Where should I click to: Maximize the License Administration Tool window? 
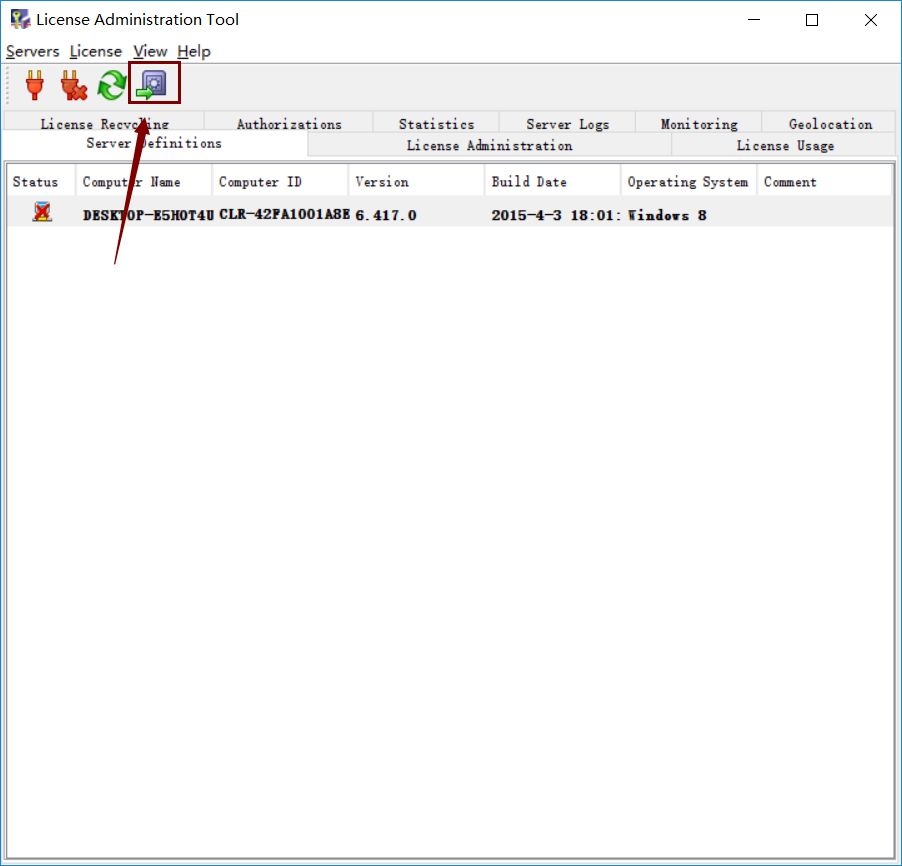812,20
